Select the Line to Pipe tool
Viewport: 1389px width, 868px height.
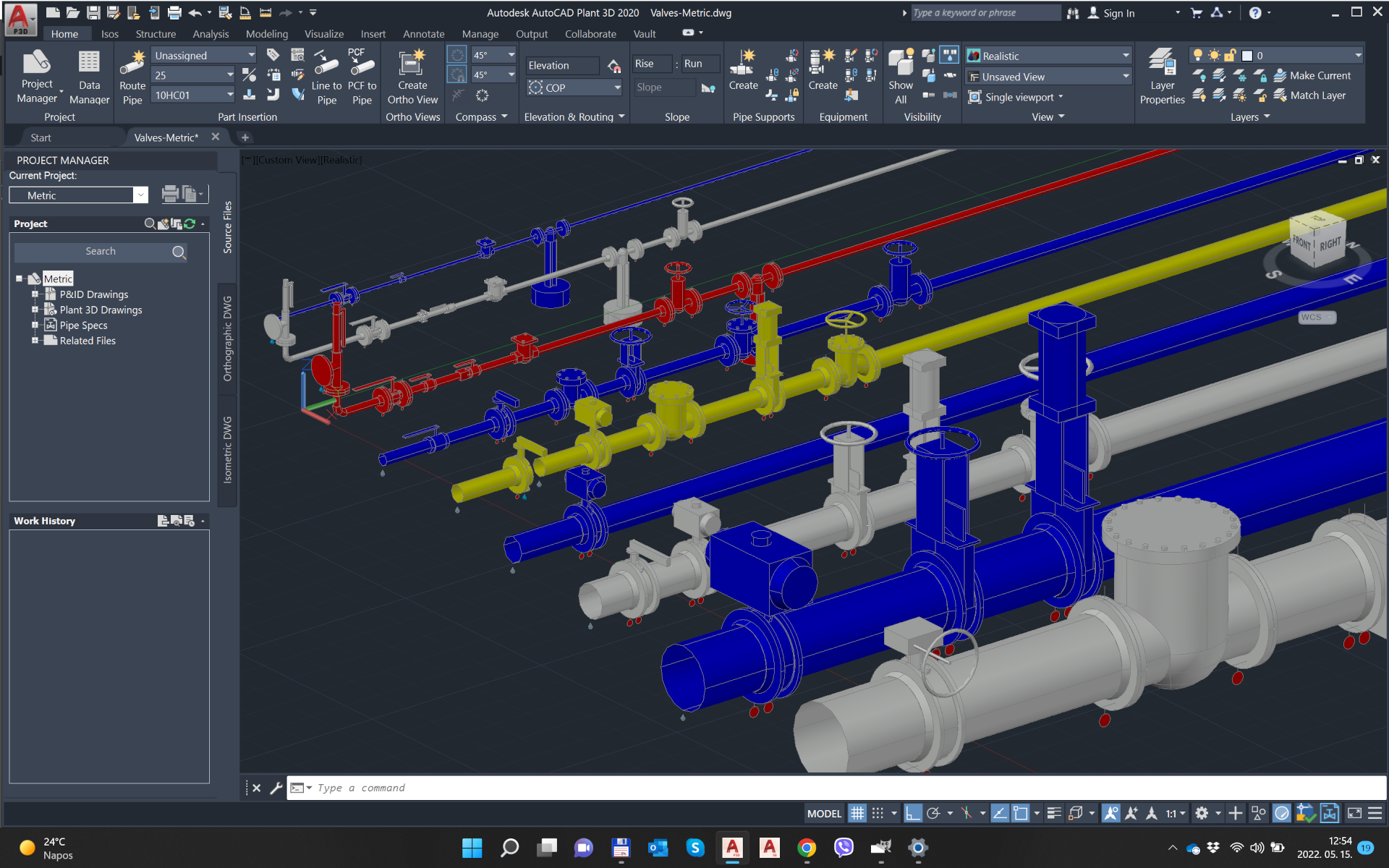326,64
